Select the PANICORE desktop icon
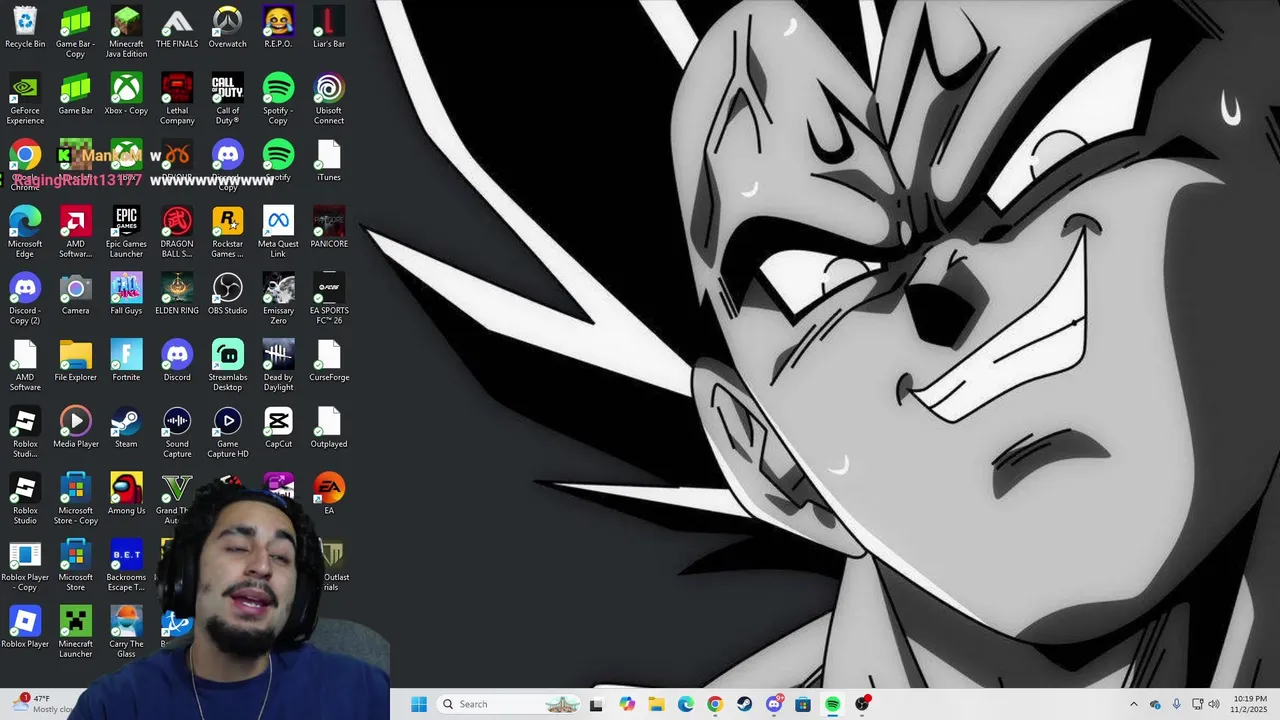Screen dimensions: 1280x720 click(x=329, y=227)
